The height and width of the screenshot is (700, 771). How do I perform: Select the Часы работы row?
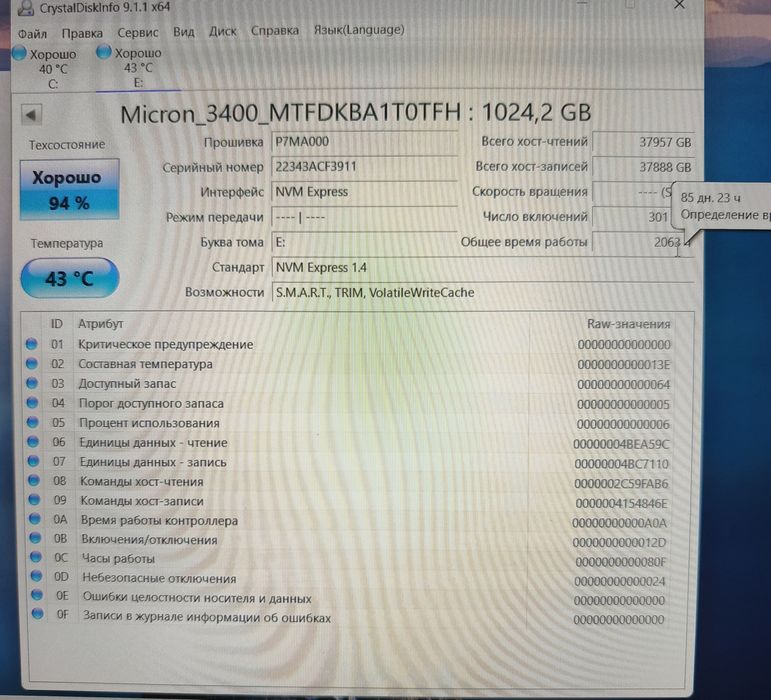tap(348, 559)
